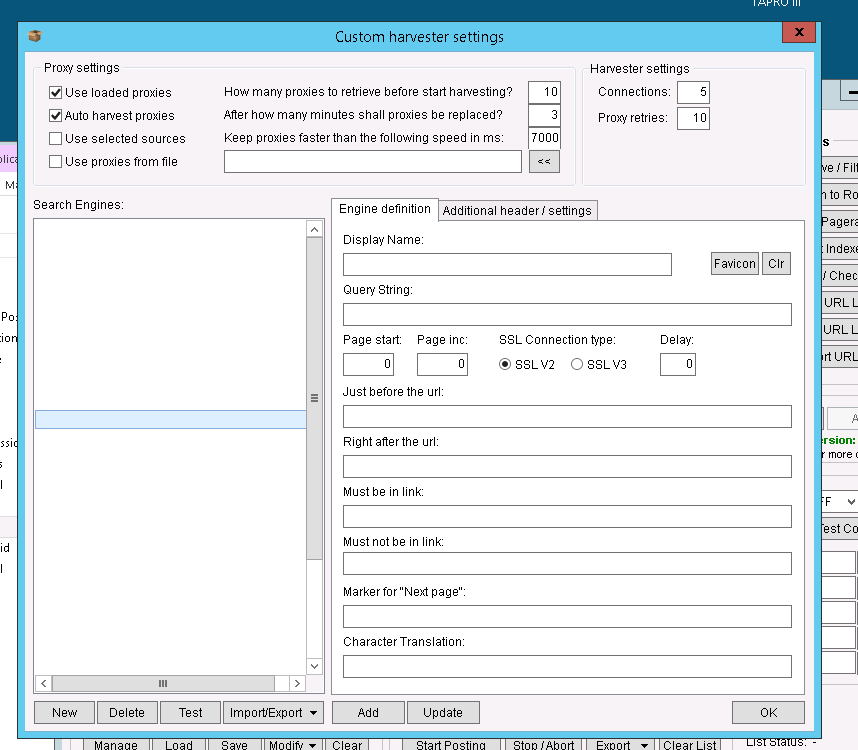Click the New search engine button

click(x=65, y=712)
